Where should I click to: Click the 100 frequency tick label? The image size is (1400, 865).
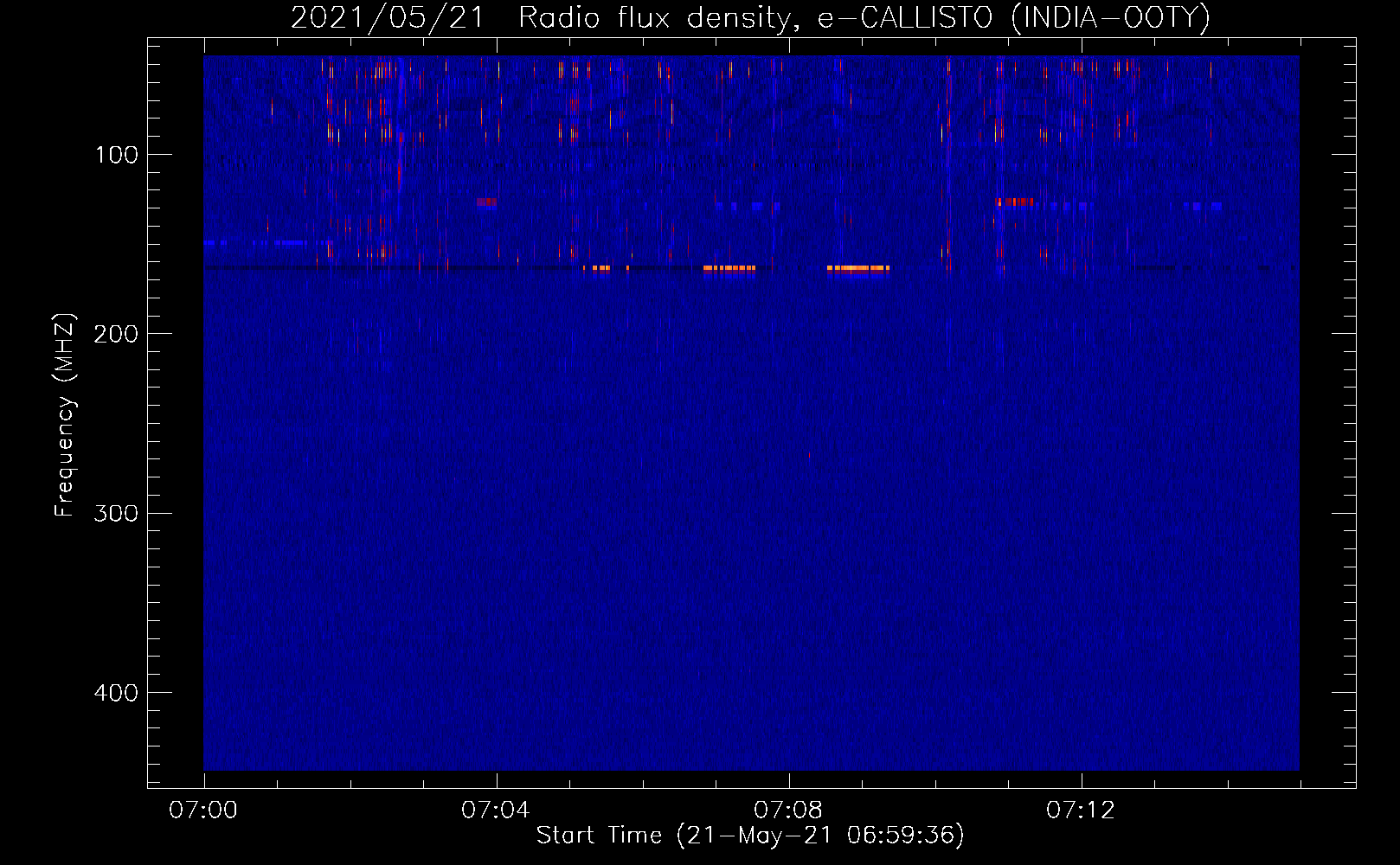(117, 155)
